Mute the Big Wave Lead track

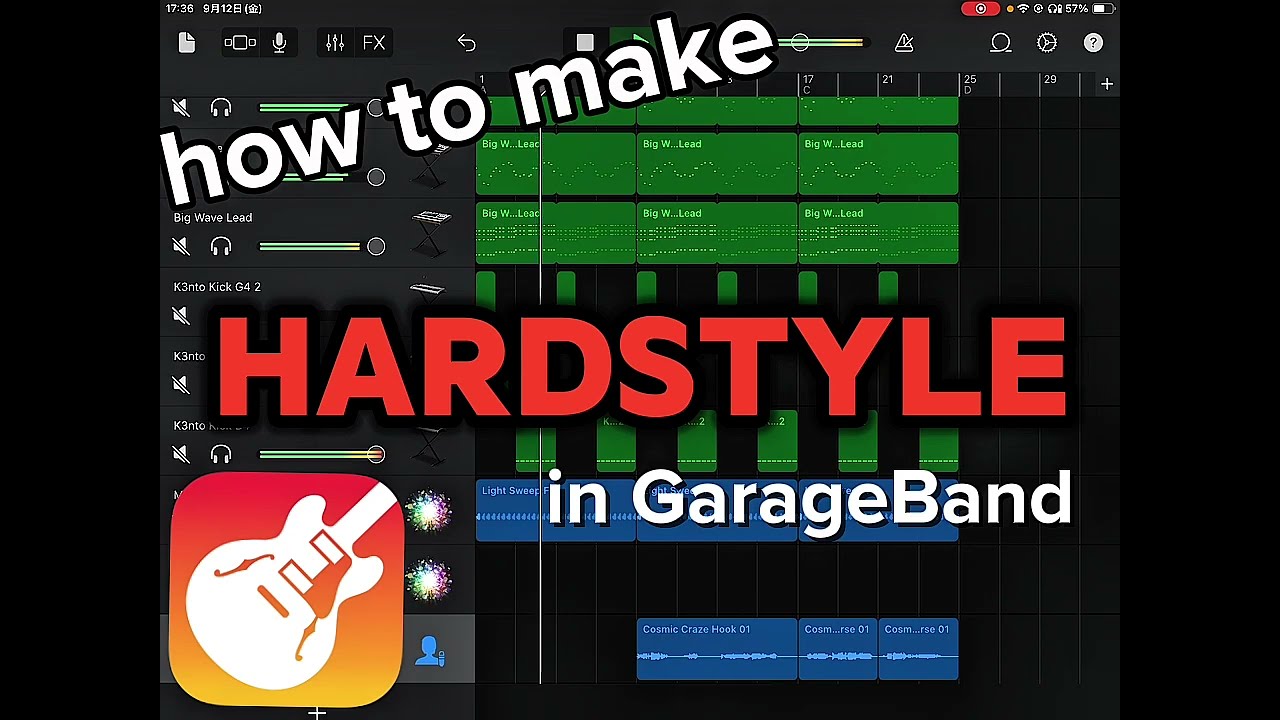[181, 246]
